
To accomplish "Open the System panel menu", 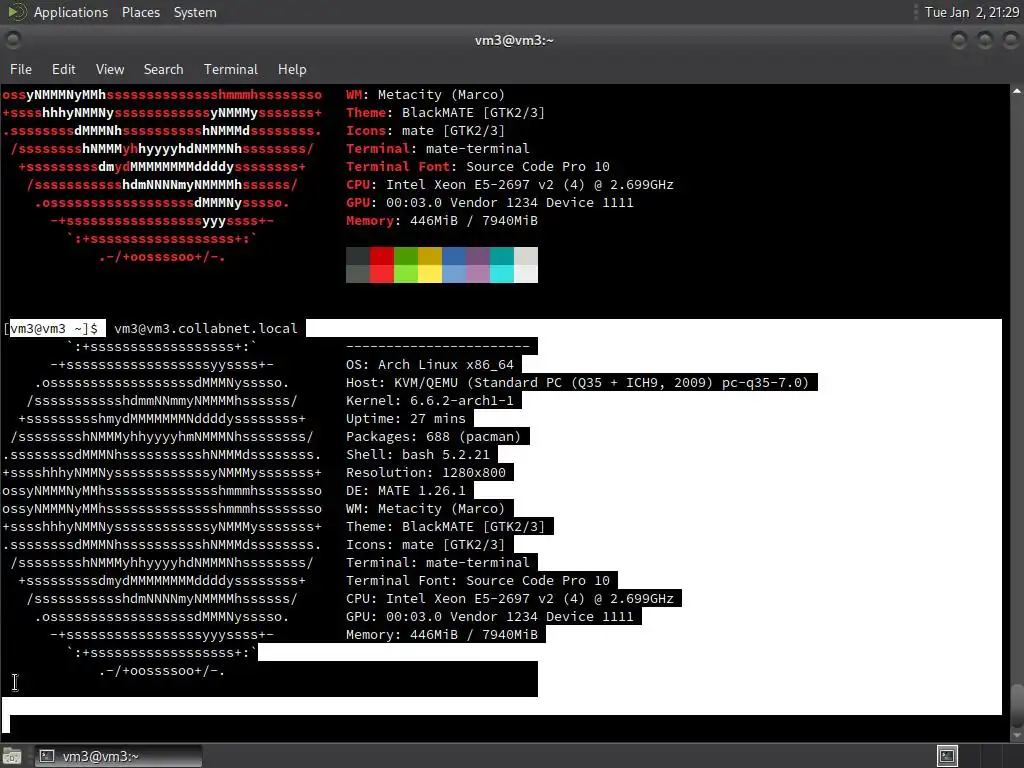I will pos(195,12).
